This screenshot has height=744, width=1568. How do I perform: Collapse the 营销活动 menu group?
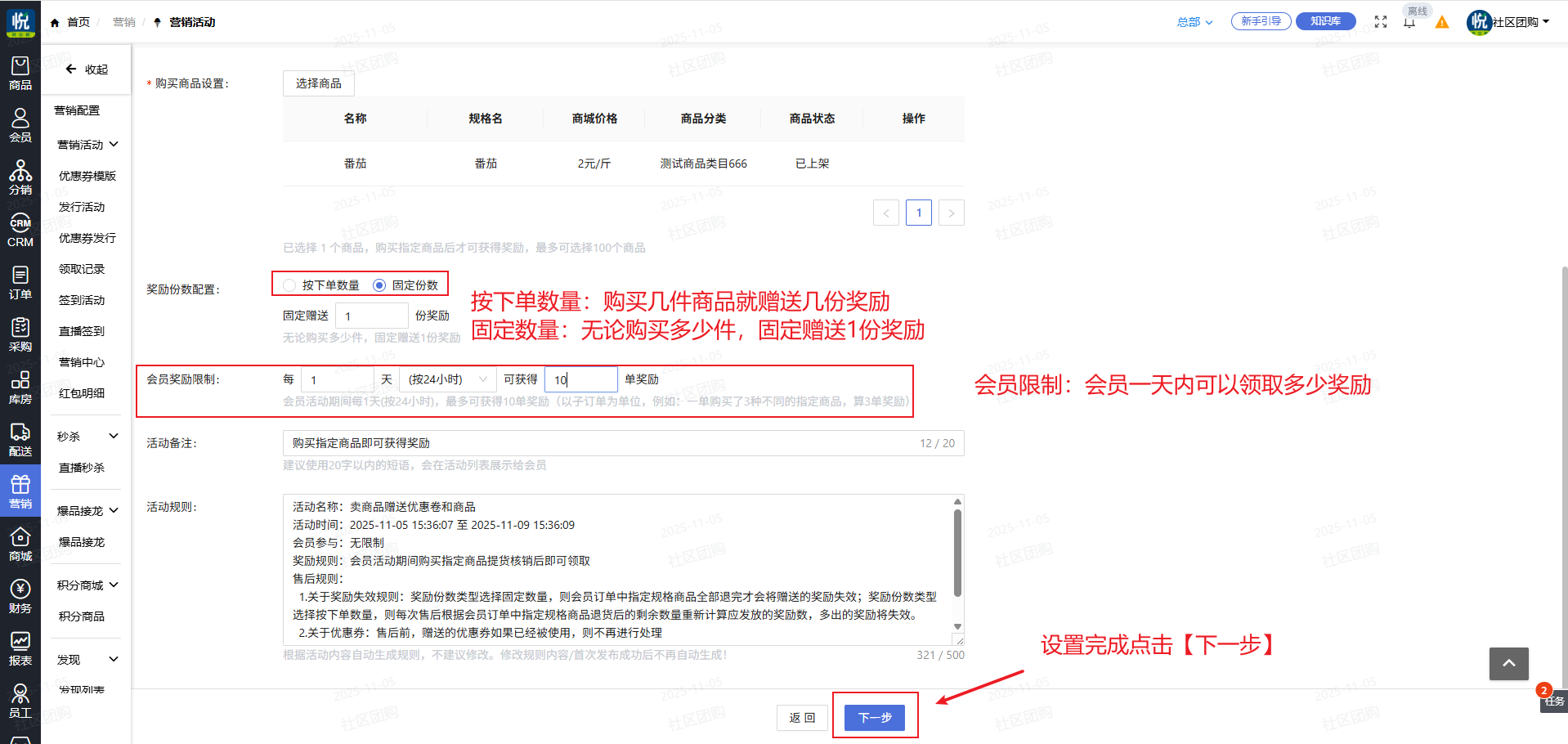[x=87, y=145]
